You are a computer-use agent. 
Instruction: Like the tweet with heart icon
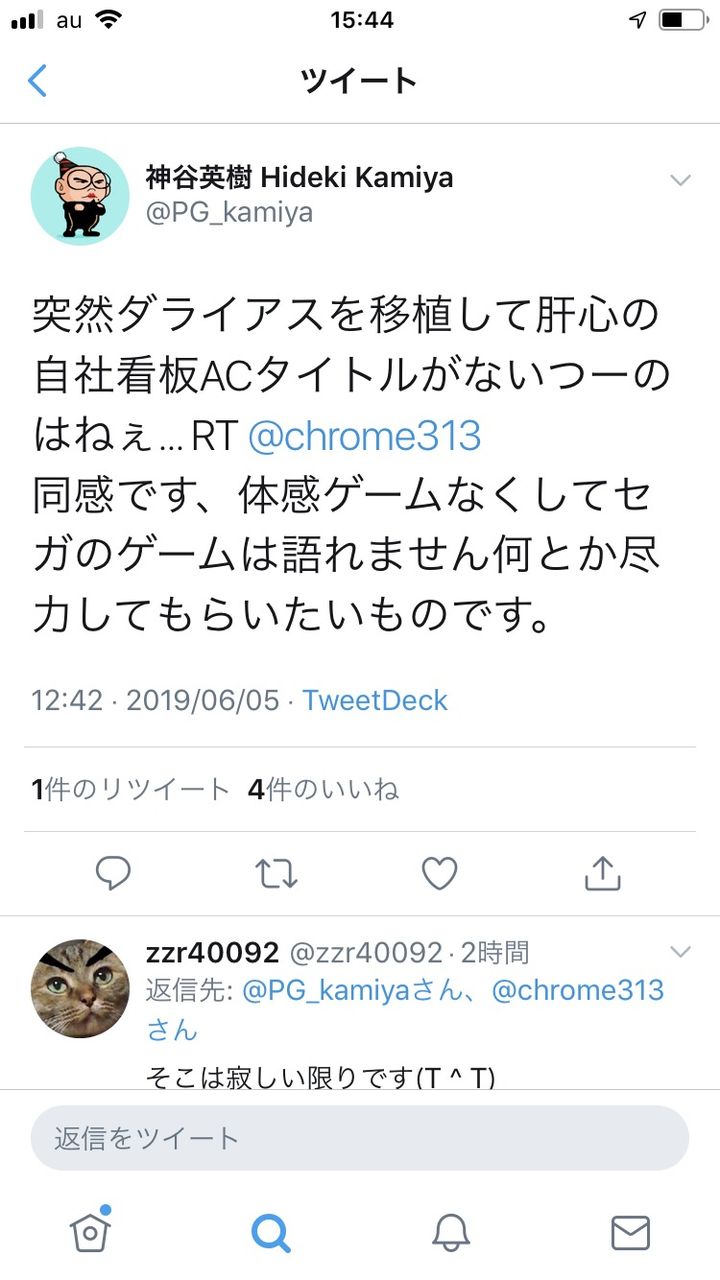point(439,873)
